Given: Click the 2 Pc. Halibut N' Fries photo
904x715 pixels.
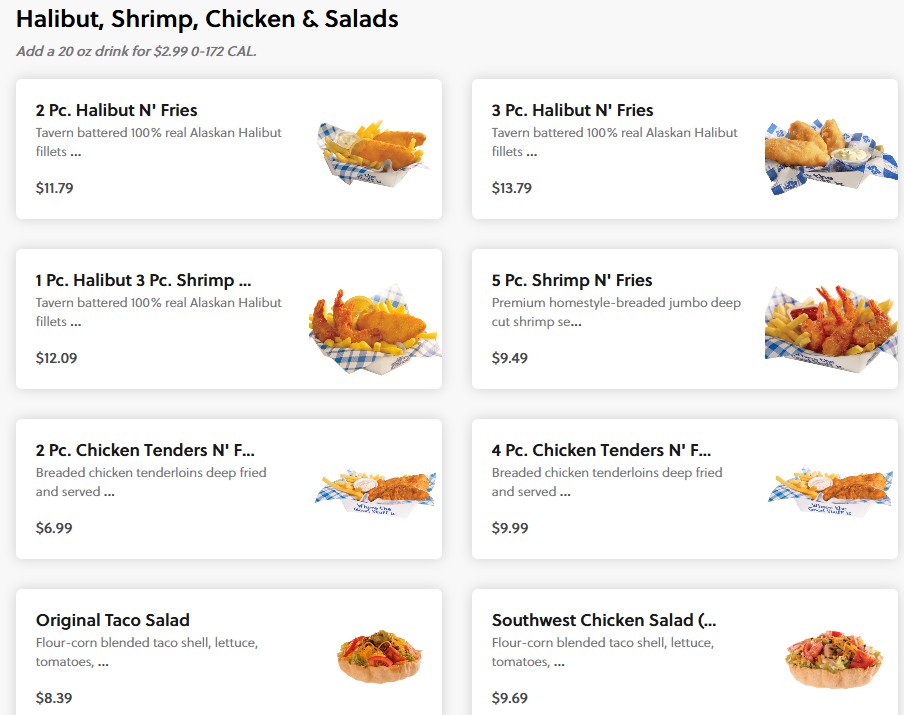Looking at the screenshot, I should [x=373, y=148].
